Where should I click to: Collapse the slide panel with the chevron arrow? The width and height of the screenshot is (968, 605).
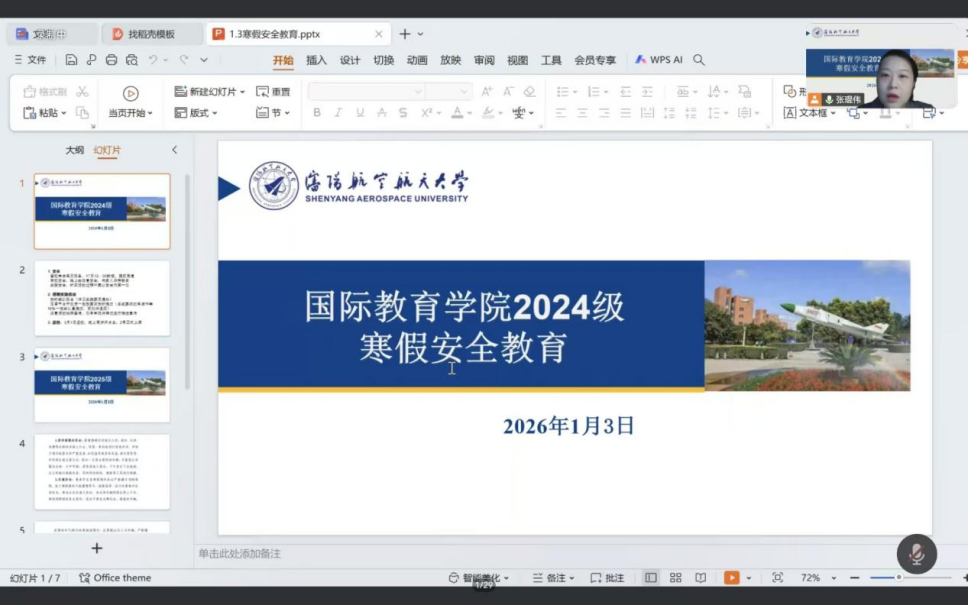pyautogui.click(x=174, y=150)
